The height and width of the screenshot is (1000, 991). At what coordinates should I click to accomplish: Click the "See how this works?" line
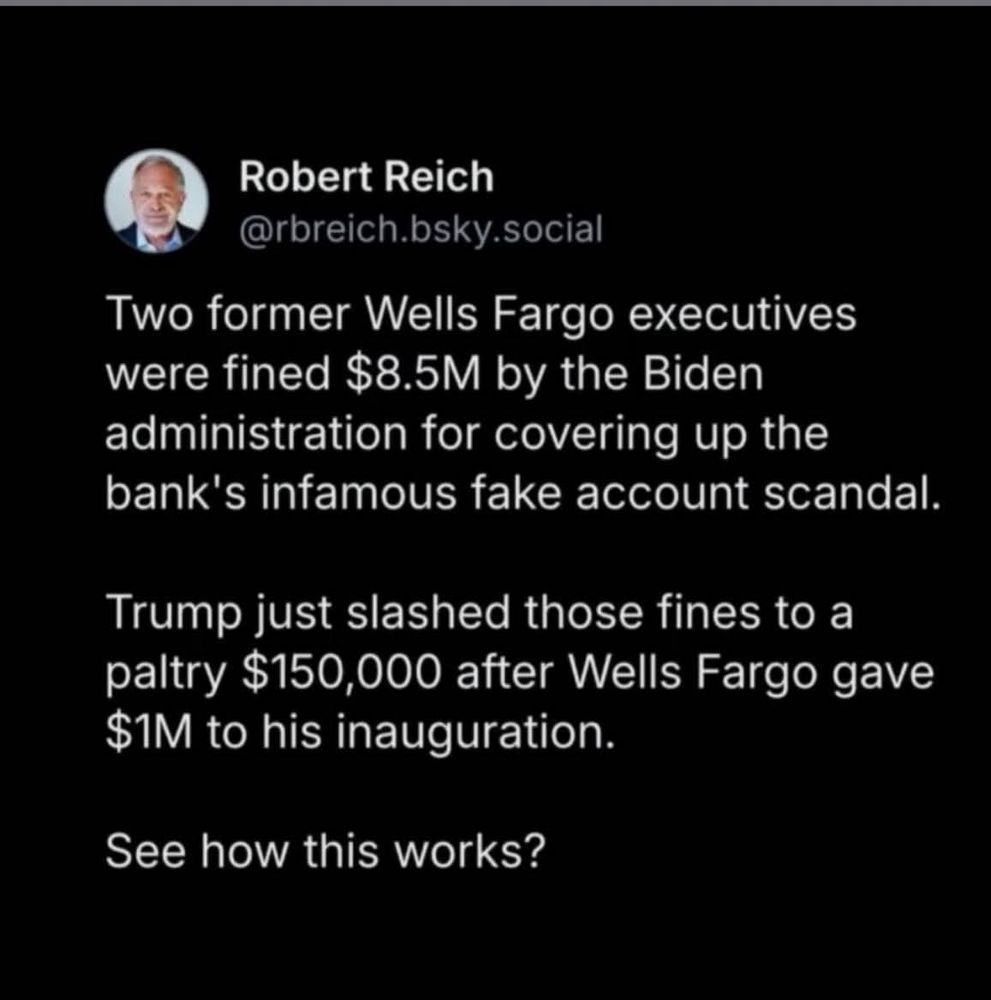(326, 851)
